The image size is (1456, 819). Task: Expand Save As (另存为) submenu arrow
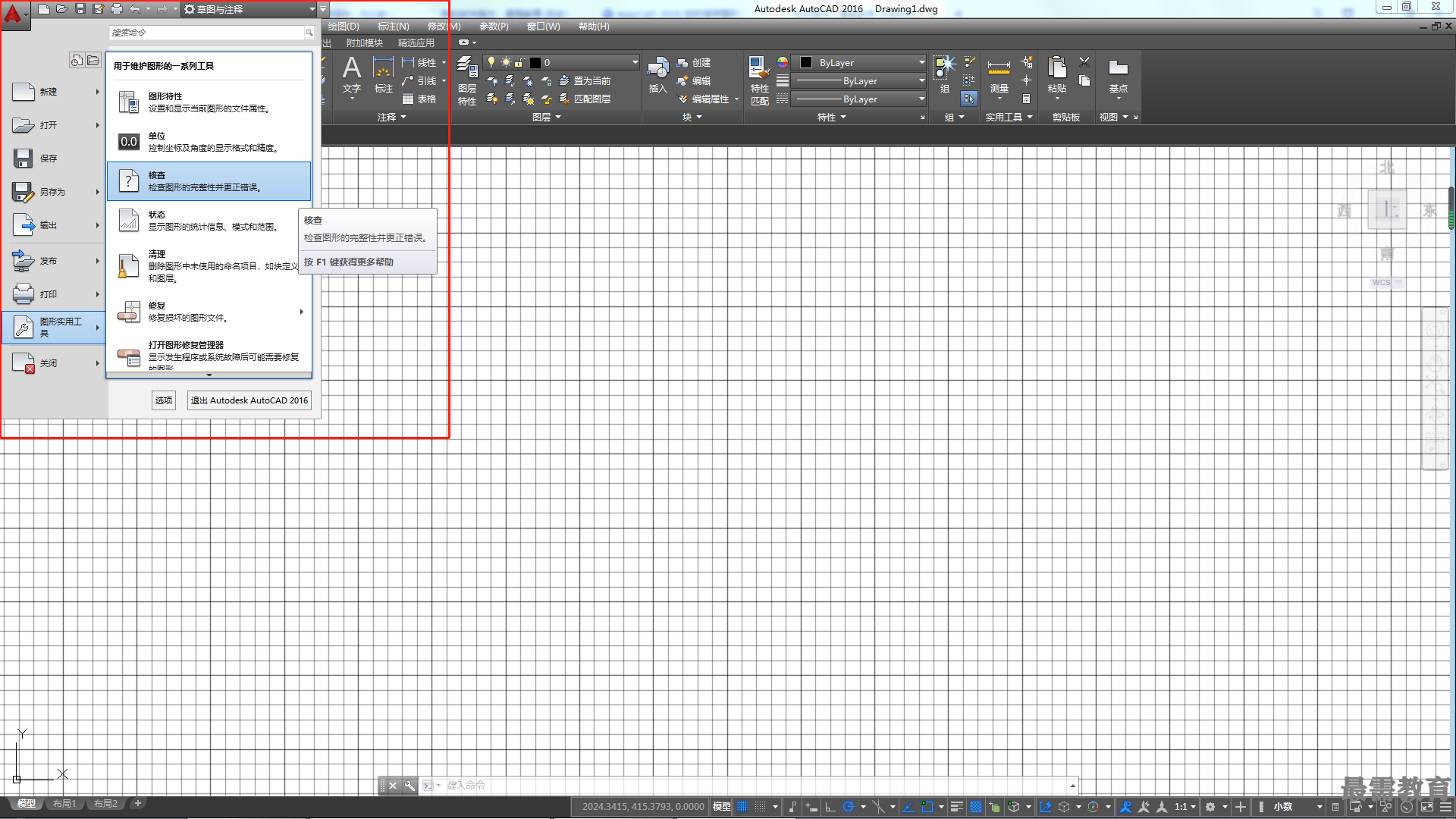[x=98, y=192]
